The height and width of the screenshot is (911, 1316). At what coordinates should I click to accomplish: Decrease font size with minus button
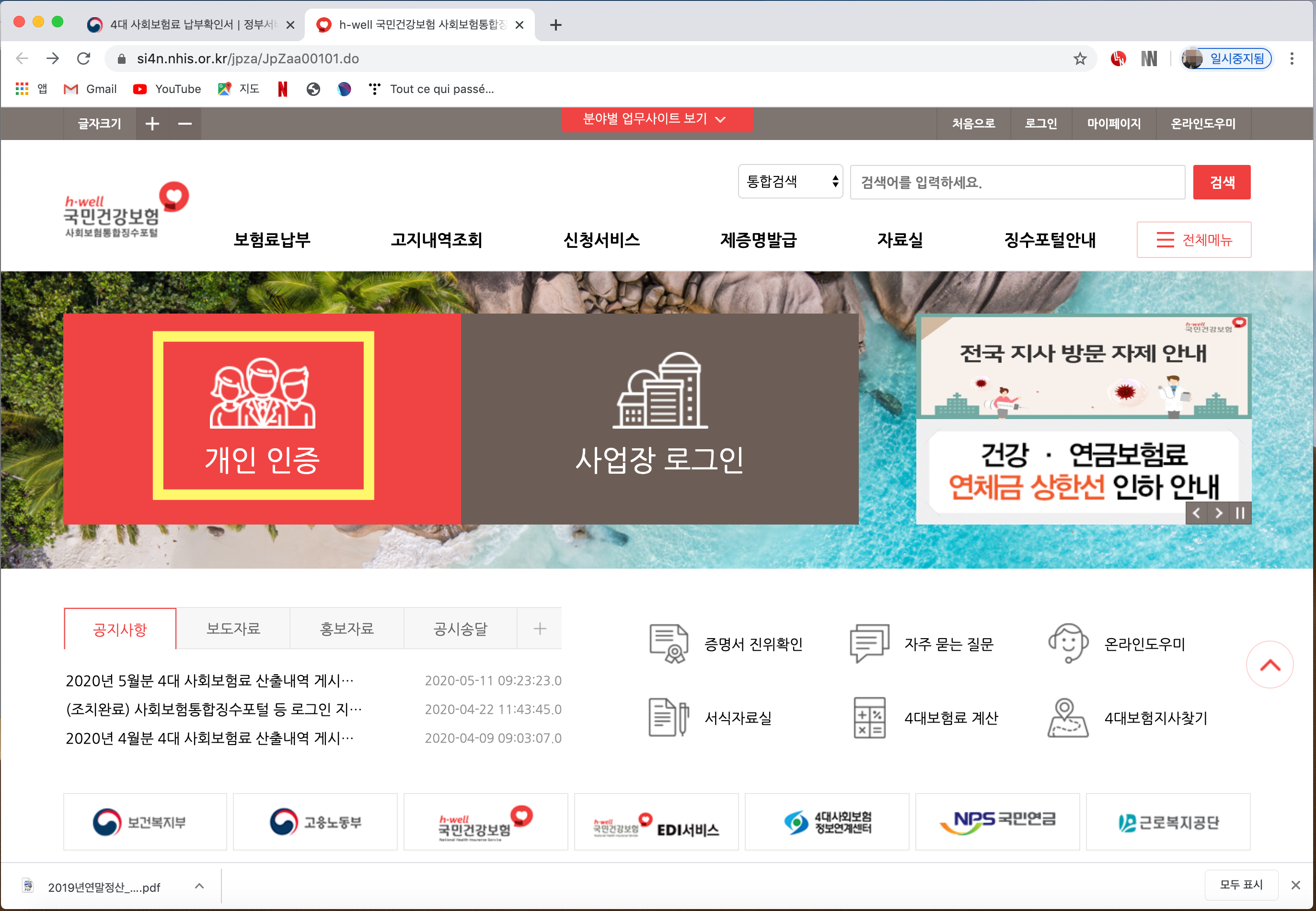pyautogui.click(x=185, y=123)
